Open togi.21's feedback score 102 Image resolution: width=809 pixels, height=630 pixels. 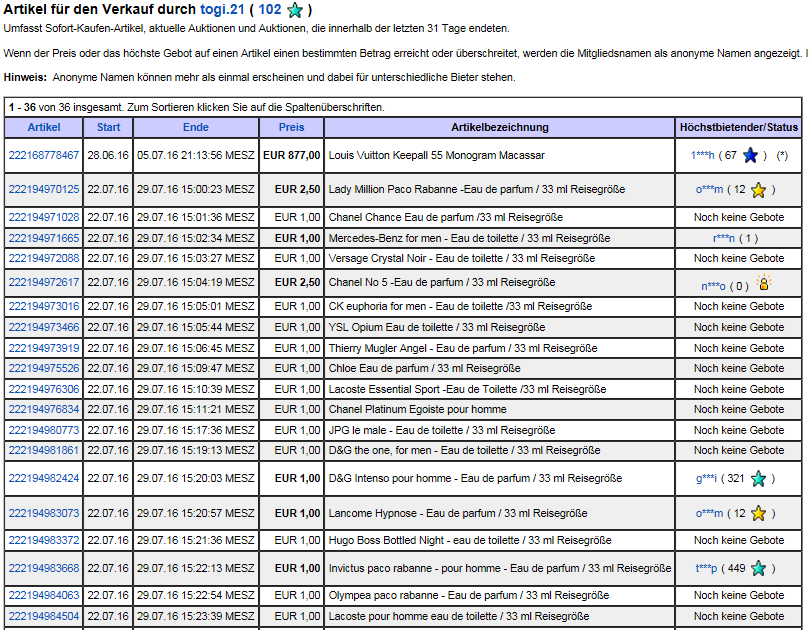point(270,9)
